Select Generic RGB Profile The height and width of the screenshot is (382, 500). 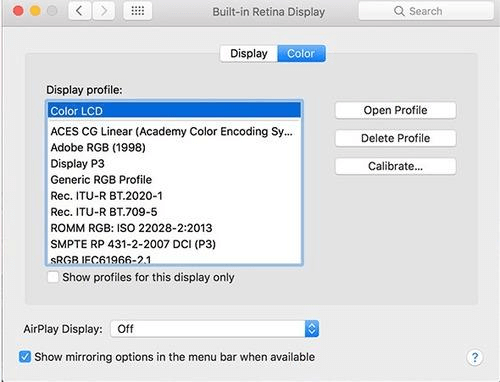click(174, 180)
